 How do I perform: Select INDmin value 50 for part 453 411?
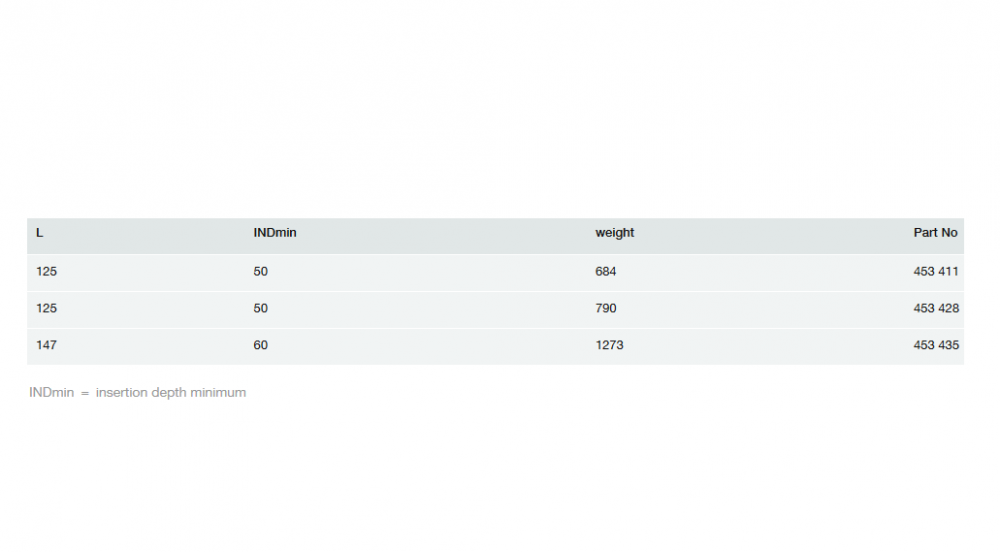(x=261, y=271)
